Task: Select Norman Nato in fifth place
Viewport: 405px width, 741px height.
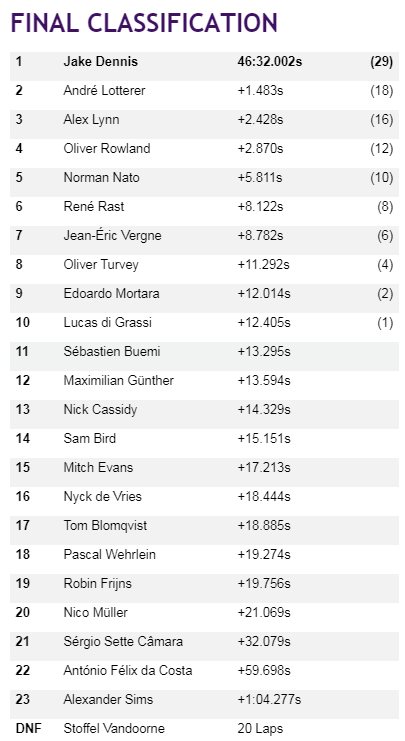Action: tap(101, 178)
